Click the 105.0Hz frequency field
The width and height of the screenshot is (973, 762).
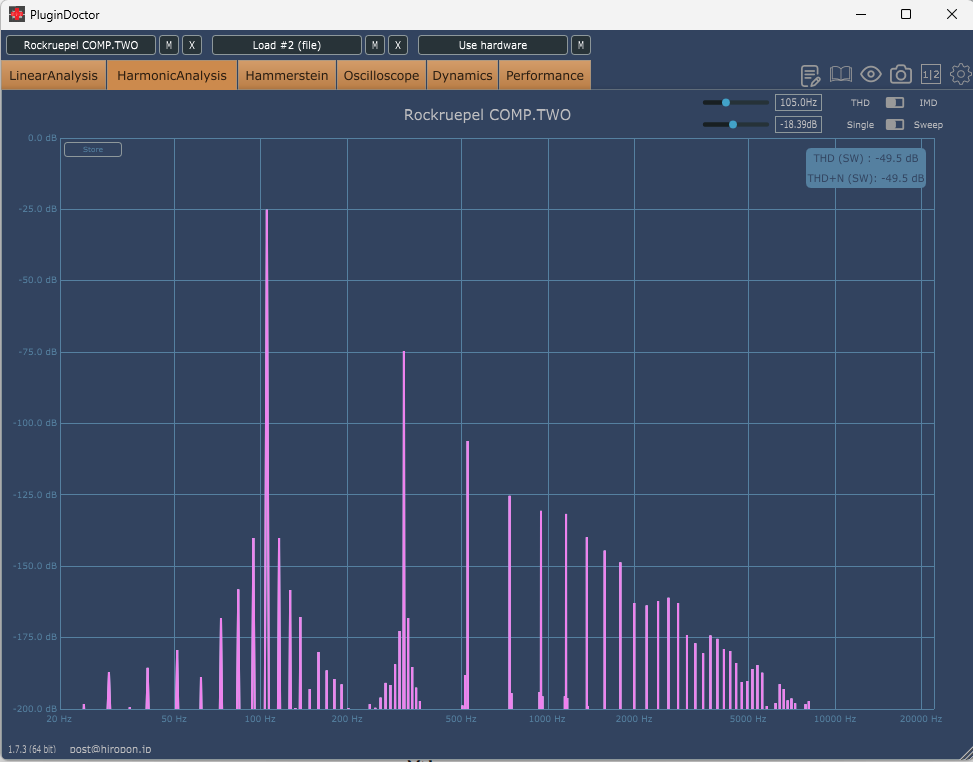[x=798, y=102]
